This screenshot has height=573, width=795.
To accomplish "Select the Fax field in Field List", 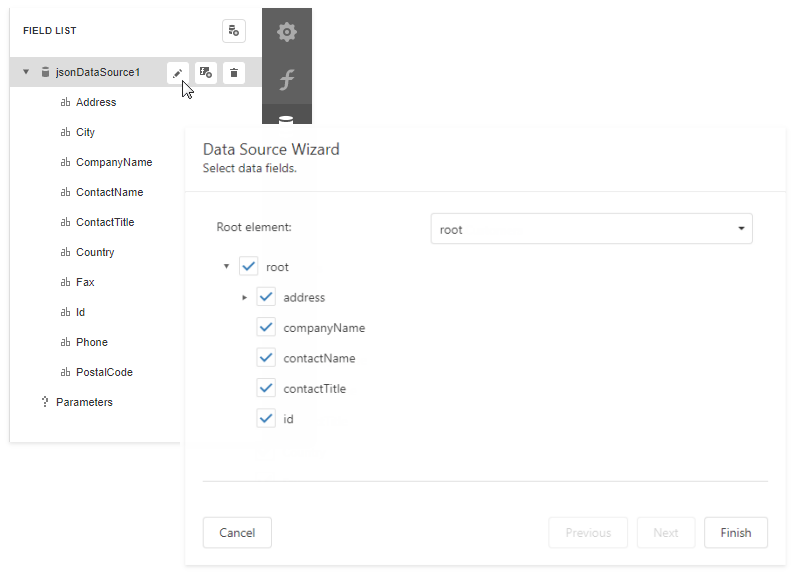I will 85,282.
